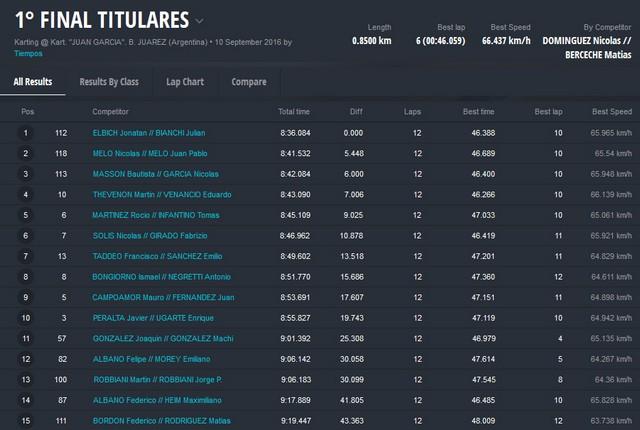The height and width of the screenshot is (430, 640).
Task: Click the position 15 badge
Action: 26,421
